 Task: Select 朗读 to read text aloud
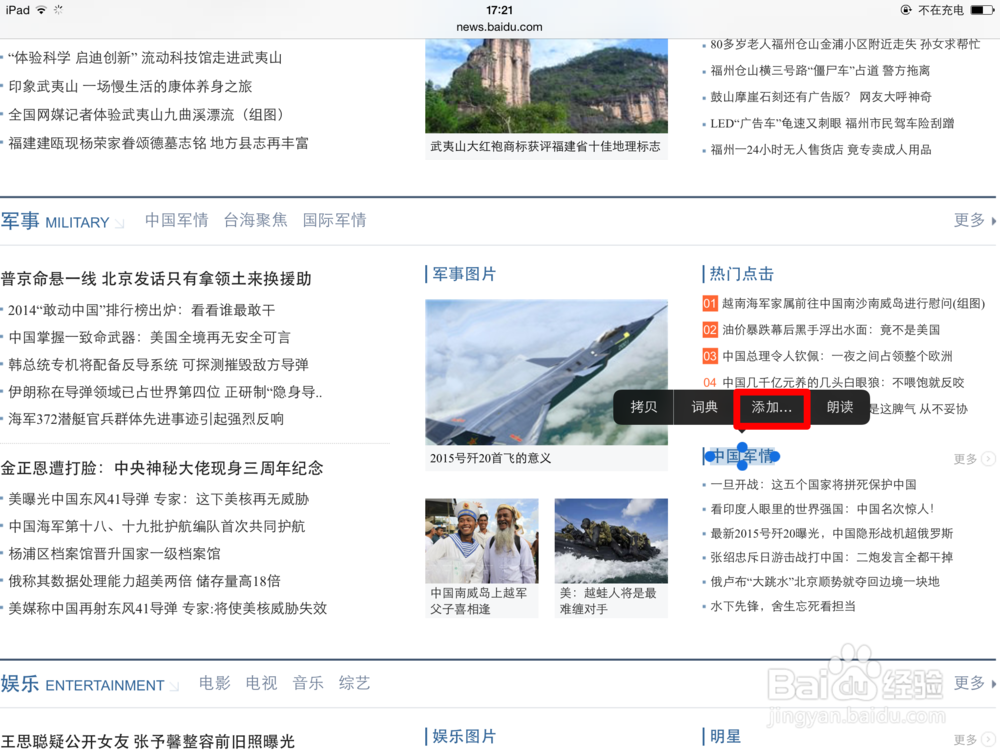(x=838, y=407)
